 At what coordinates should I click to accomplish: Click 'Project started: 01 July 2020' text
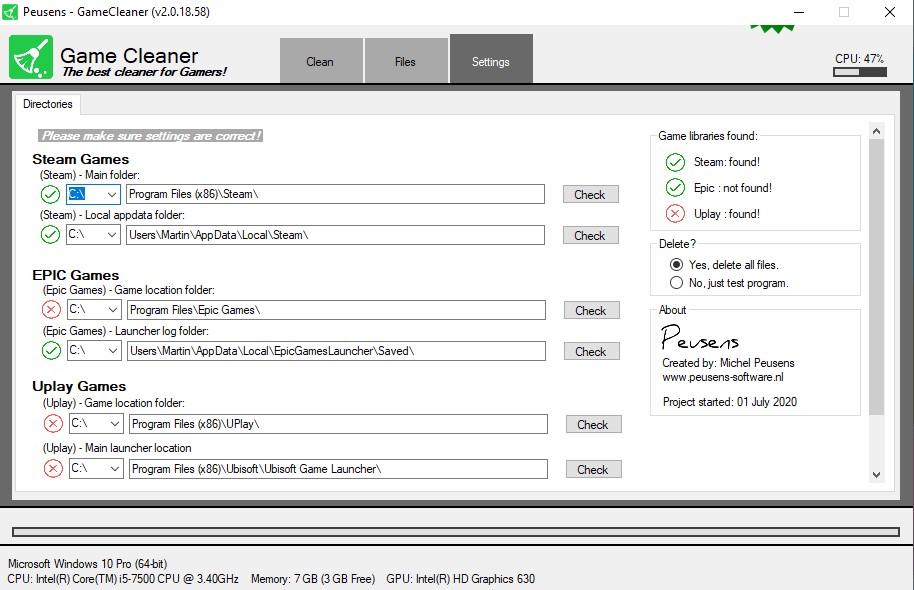coord(730,402)
